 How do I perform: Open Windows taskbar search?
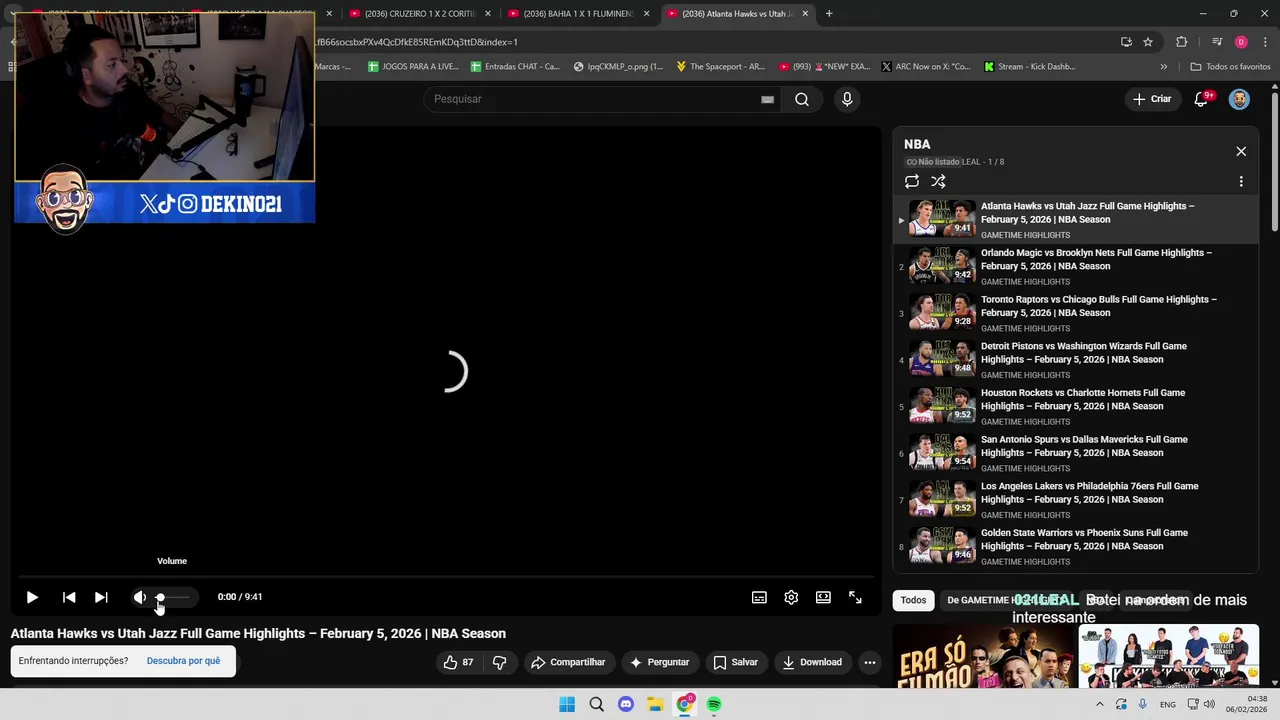tap(596, 704)
